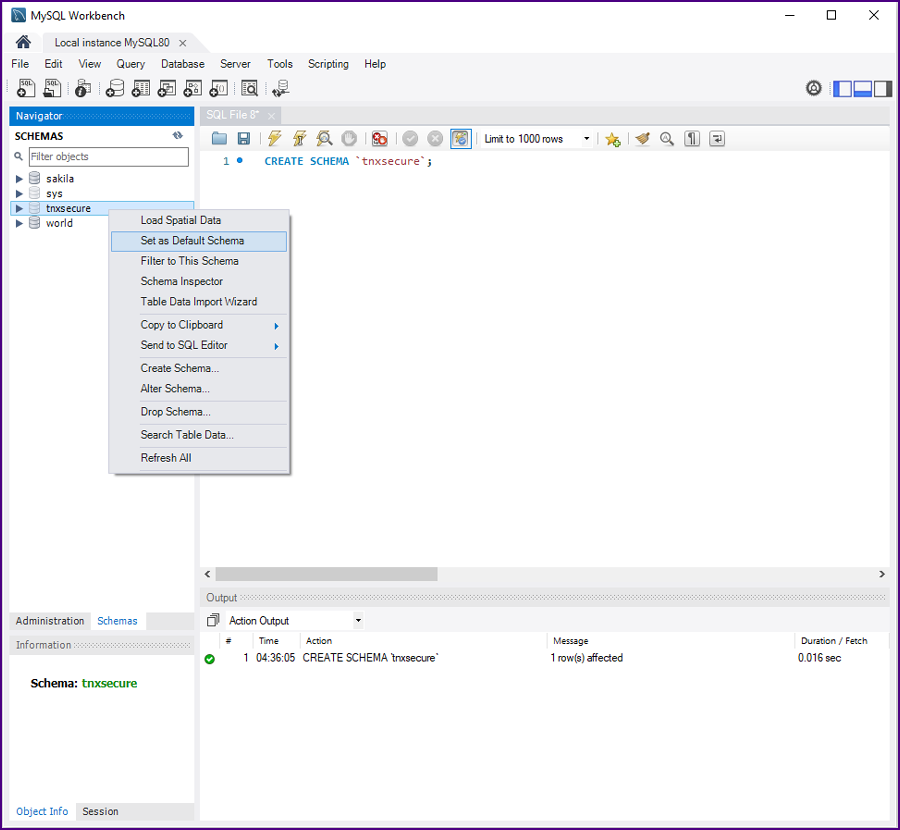Click the commit checkmark icon
900x830 pixels.
pyautogui.click(x=410, y=138)
